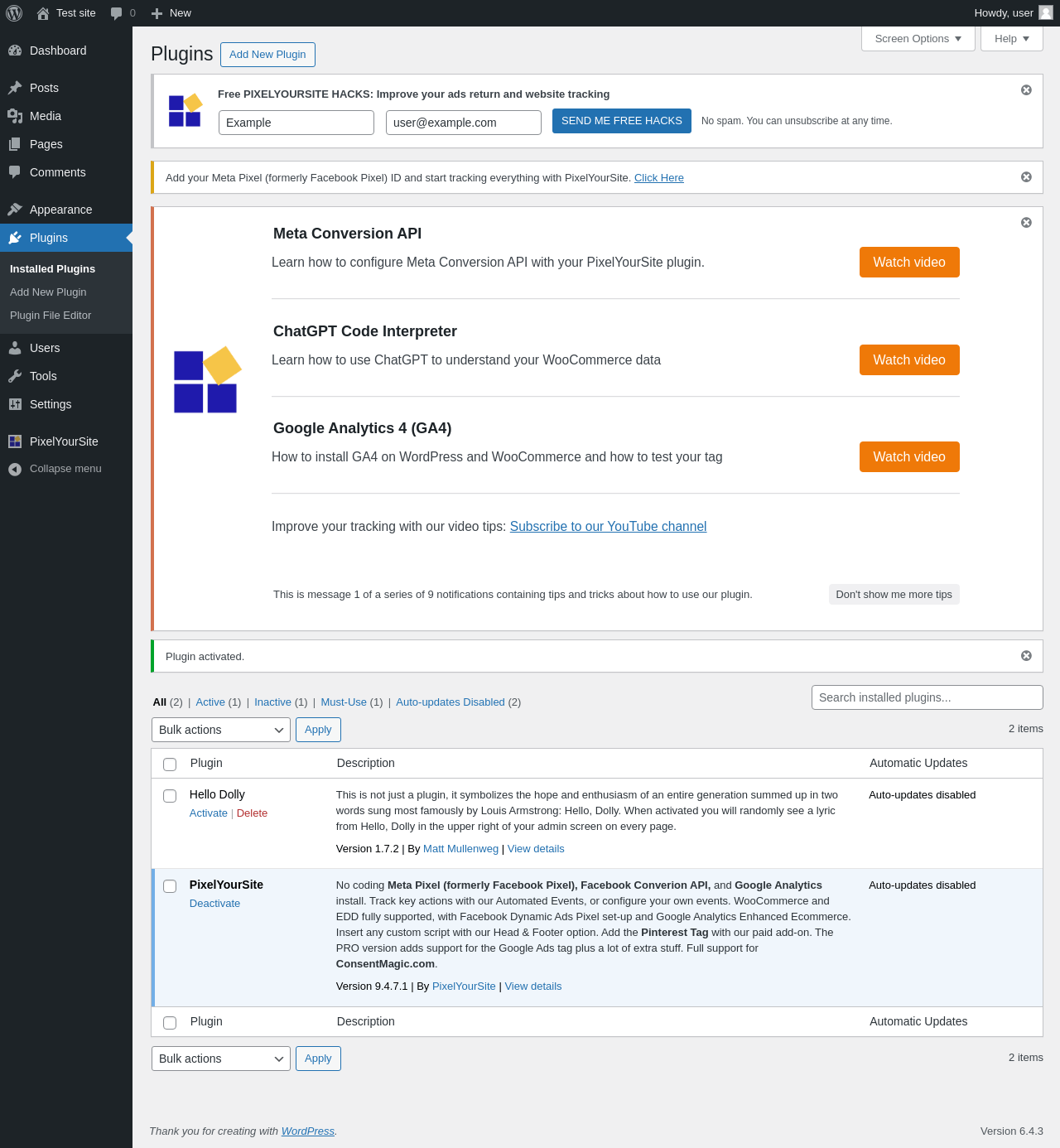
Task: Open top Bulk actions dropdown
Action: point(221,730)
